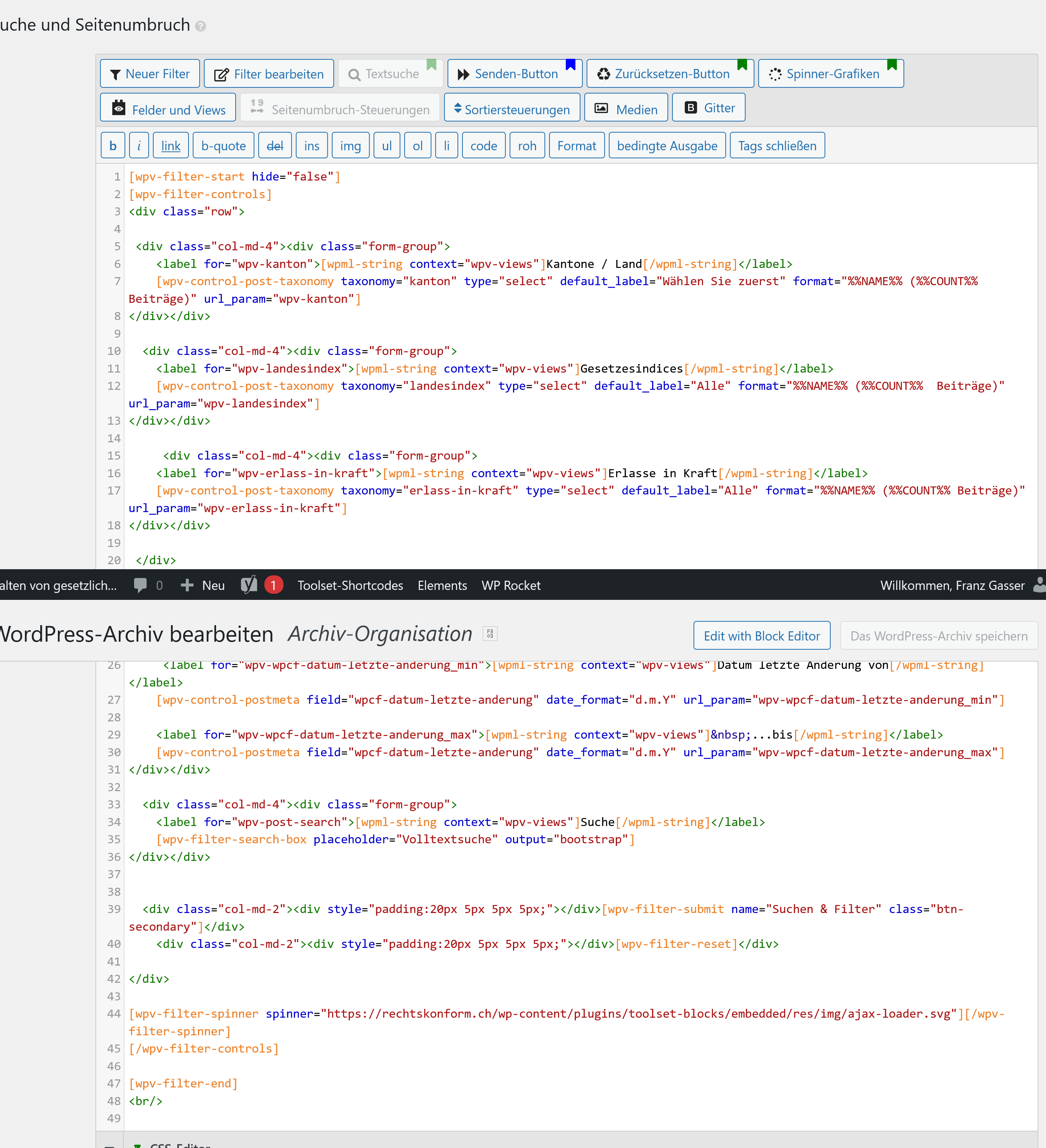Click Suche label text in line 34
The width and height of the screenshot is (1046, 1148).
pos(598,822)
